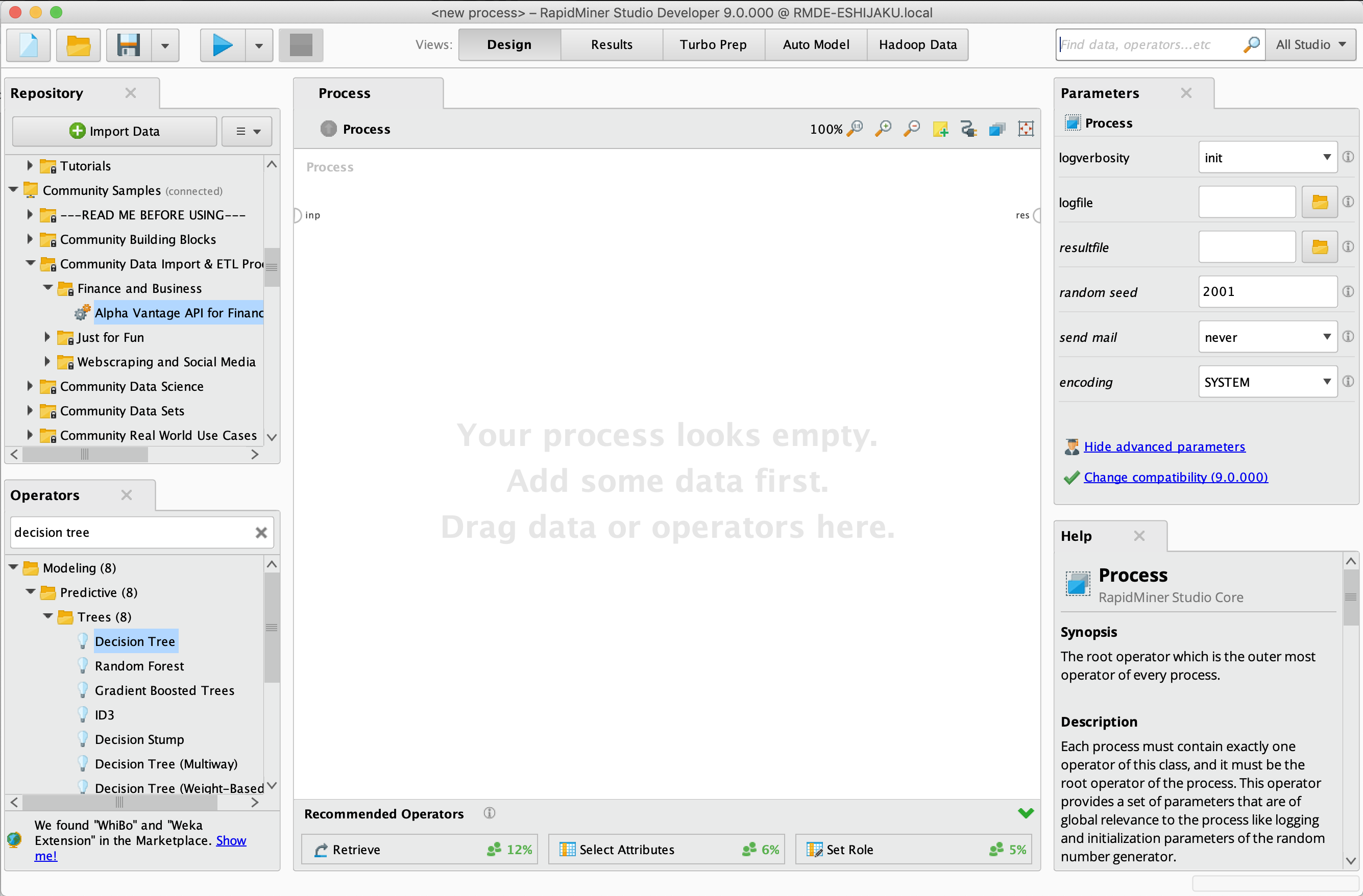Auto-wire operators with the plug icon
The image size is (1363, 896).
click(x=968, y=128)
